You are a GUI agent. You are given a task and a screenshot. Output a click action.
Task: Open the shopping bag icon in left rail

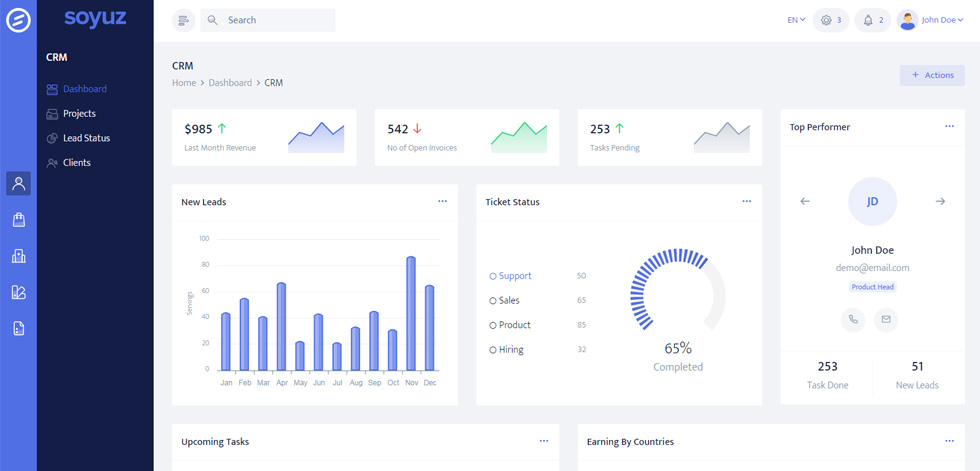[18, 219]
